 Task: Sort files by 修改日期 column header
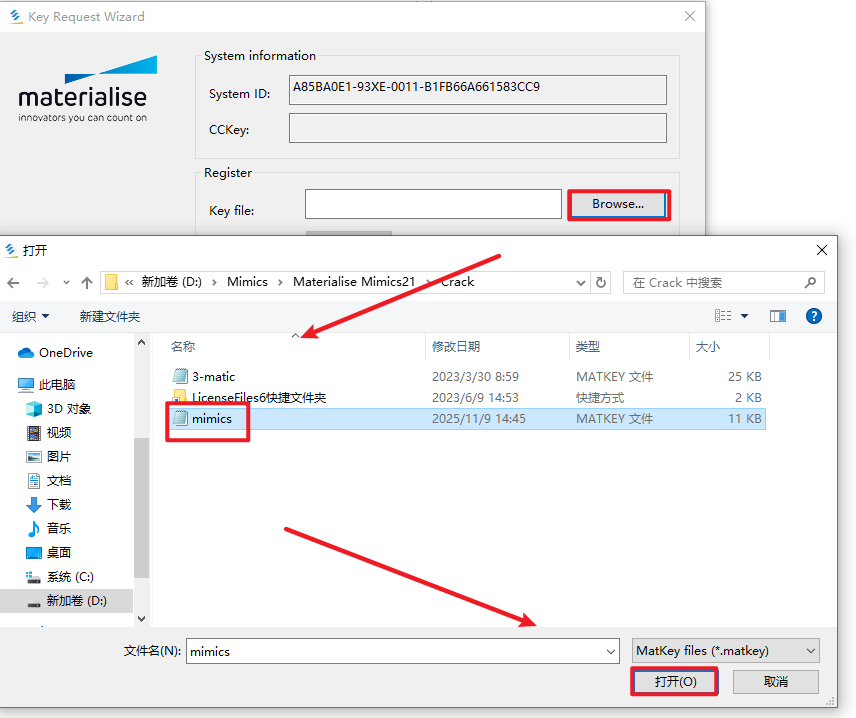click(x=456, y=346)
